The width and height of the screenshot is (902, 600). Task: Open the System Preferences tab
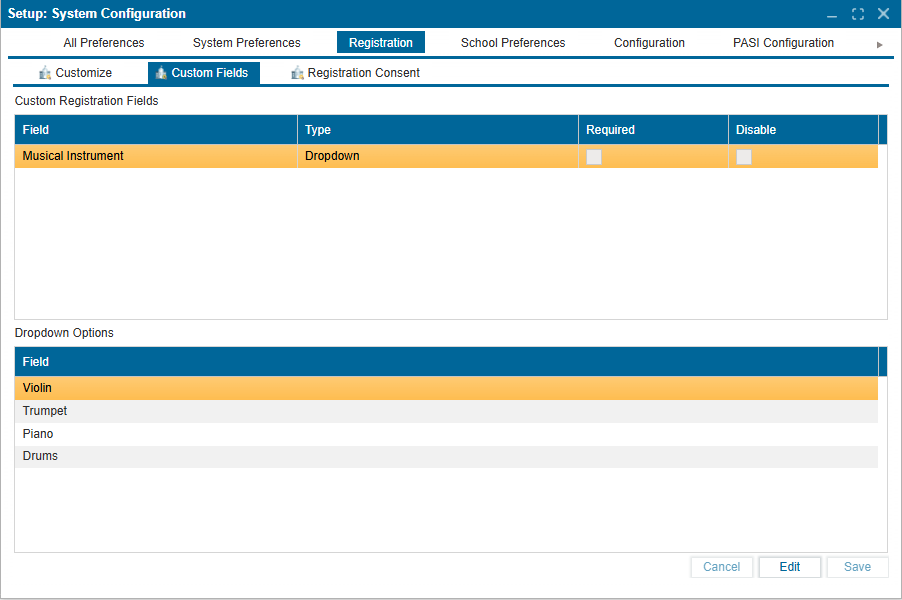(246, 42)
